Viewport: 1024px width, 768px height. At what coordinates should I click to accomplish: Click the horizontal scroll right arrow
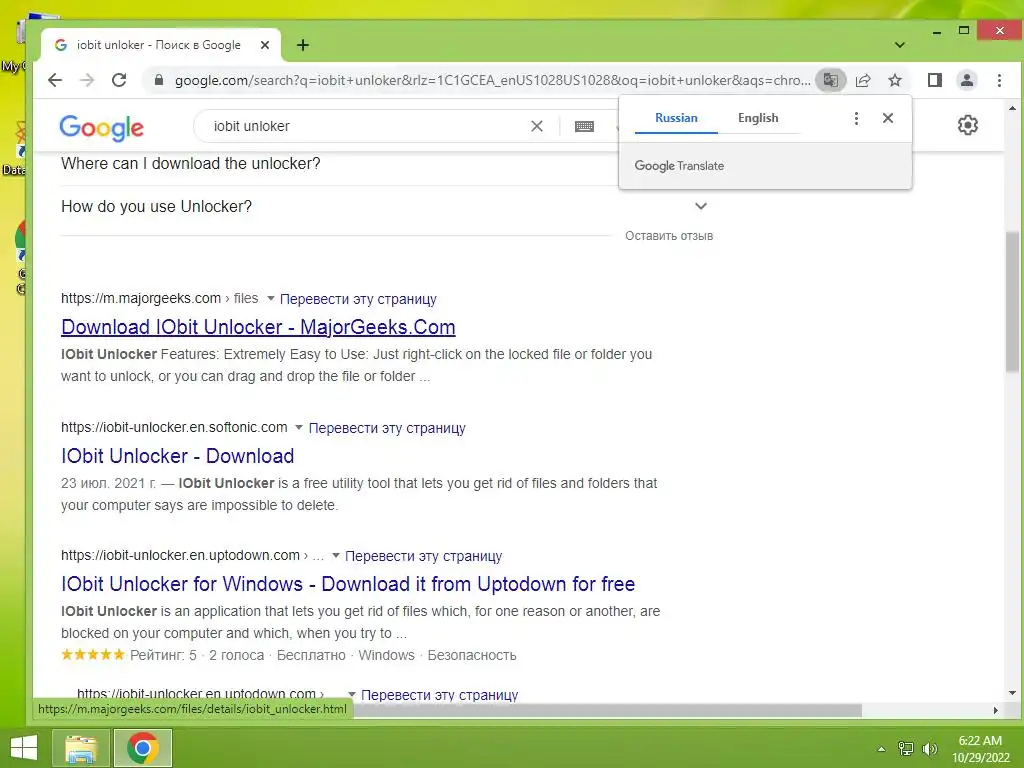pos(995,710)
